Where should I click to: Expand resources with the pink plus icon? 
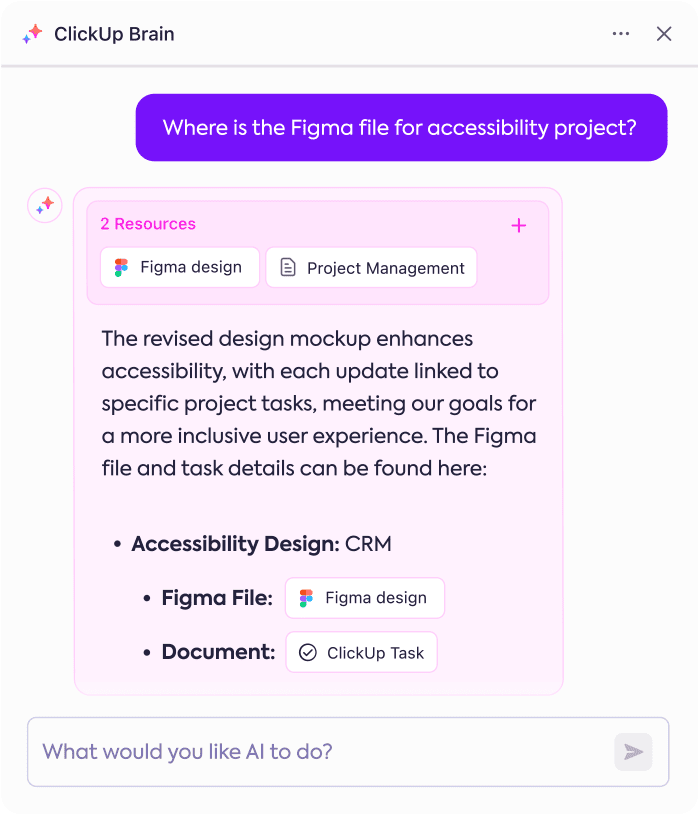pyautogui.click(x=519, y=226)
